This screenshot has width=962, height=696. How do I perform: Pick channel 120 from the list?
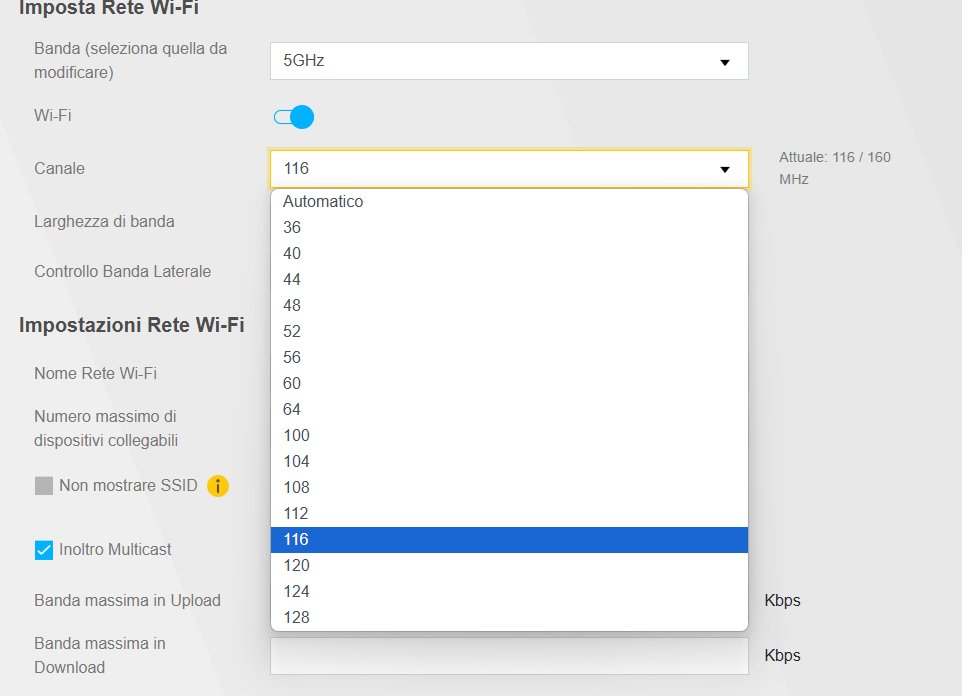508,565
